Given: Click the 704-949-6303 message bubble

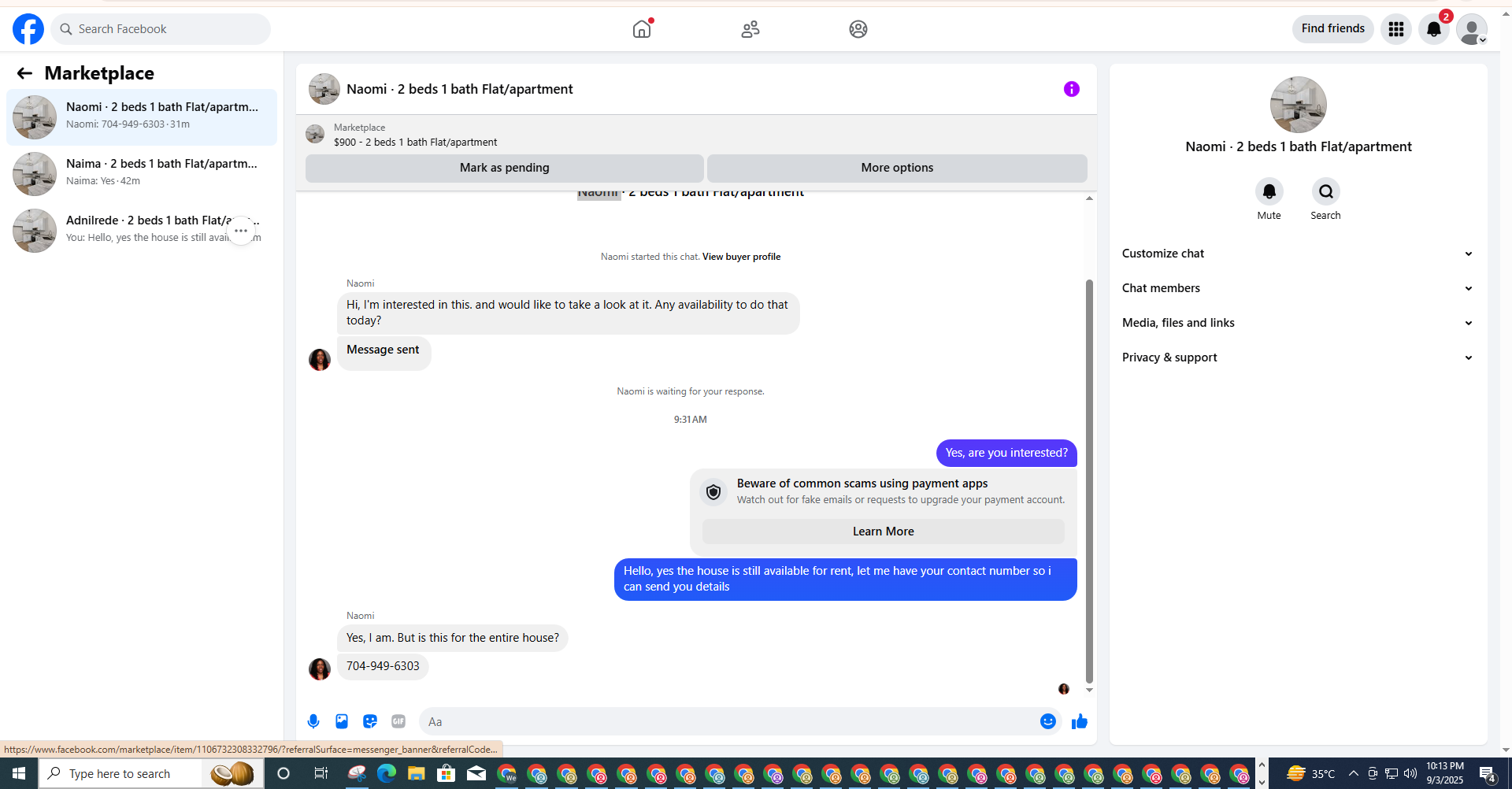Looking at the screenshot, I should pyautogui.click(x=383, y=666).
